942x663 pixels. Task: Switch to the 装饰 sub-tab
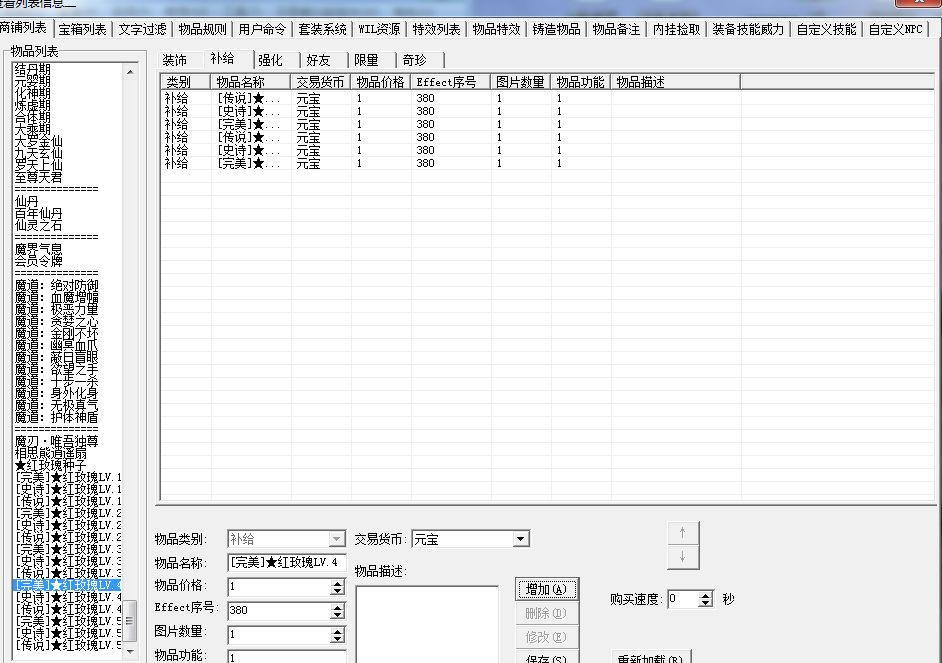tap(178, 59)
